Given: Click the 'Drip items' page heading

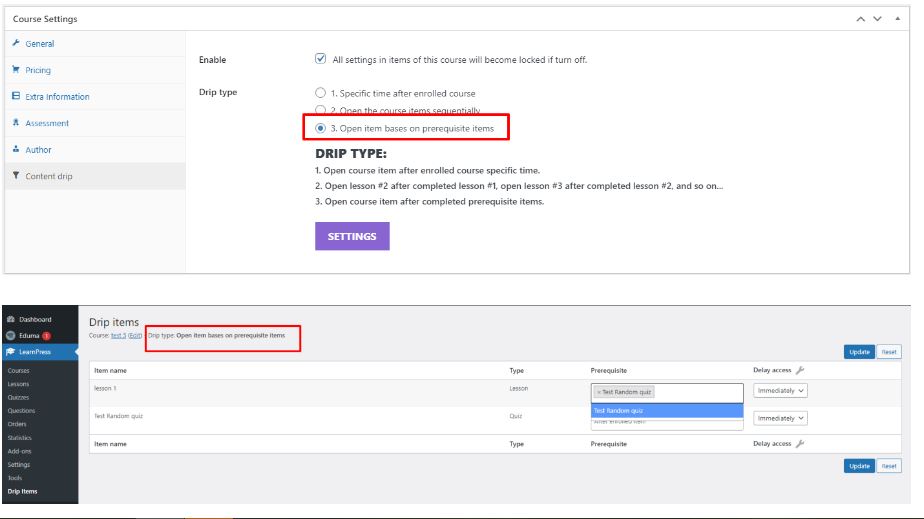Looking at the screenshot, I should click(x=114, y=322).
